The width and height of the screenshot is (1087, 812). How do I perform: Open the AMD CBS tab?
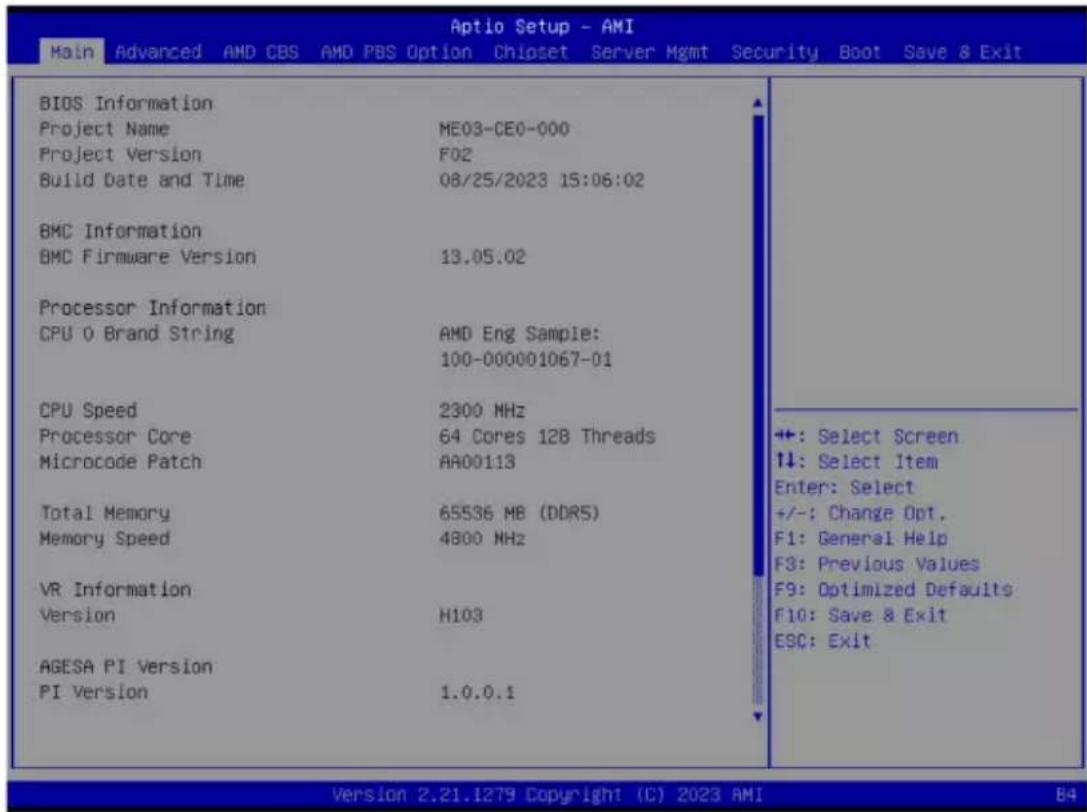(x=261, y=52)
